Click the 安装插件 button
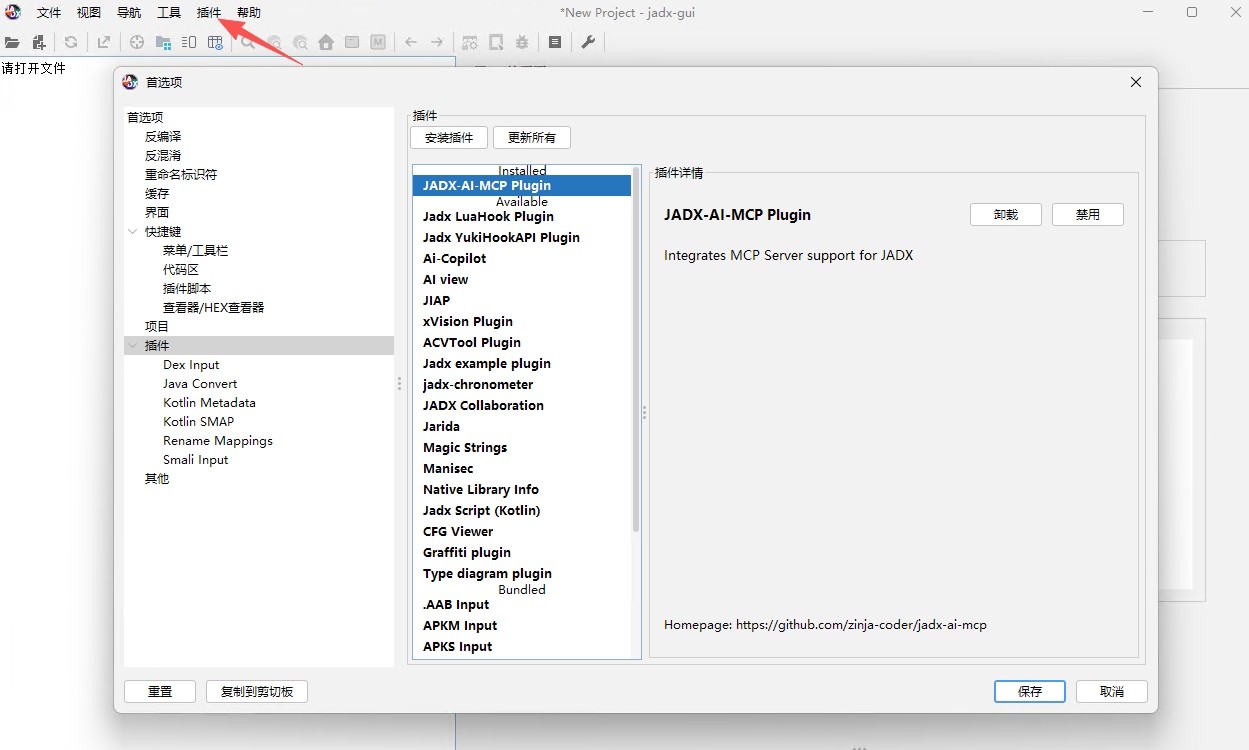 point(449,137)
